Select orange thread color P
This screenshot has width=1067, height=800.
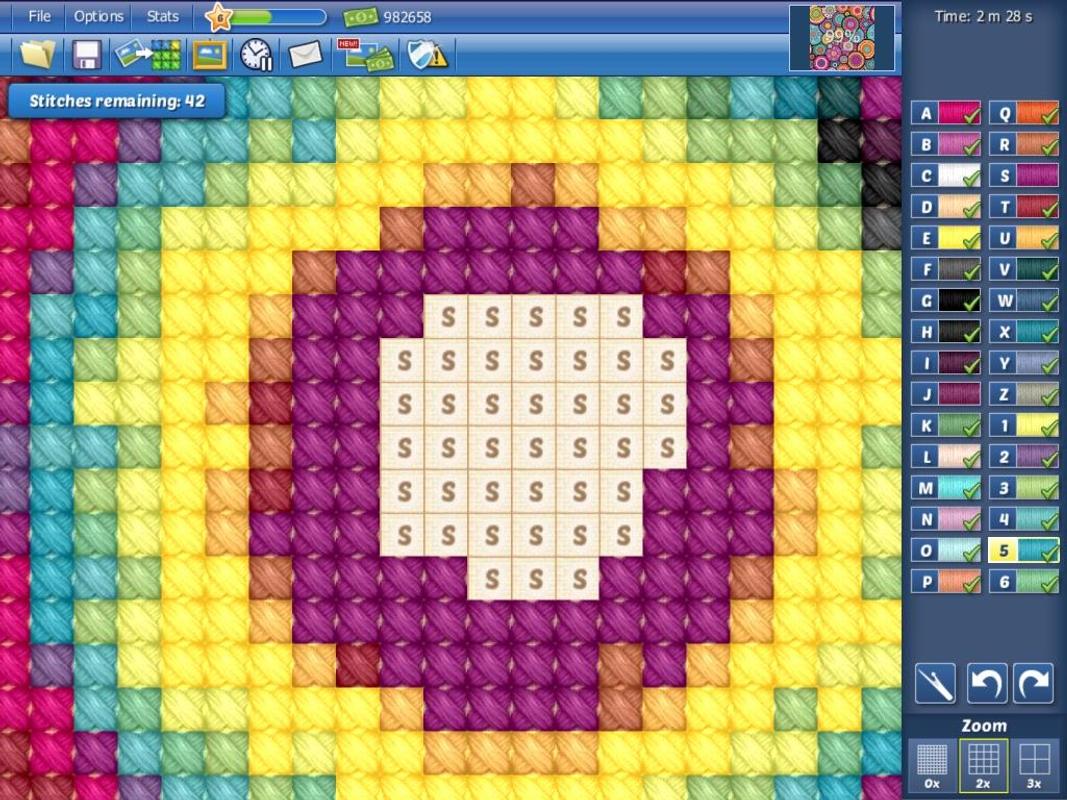tap(946, 582)
